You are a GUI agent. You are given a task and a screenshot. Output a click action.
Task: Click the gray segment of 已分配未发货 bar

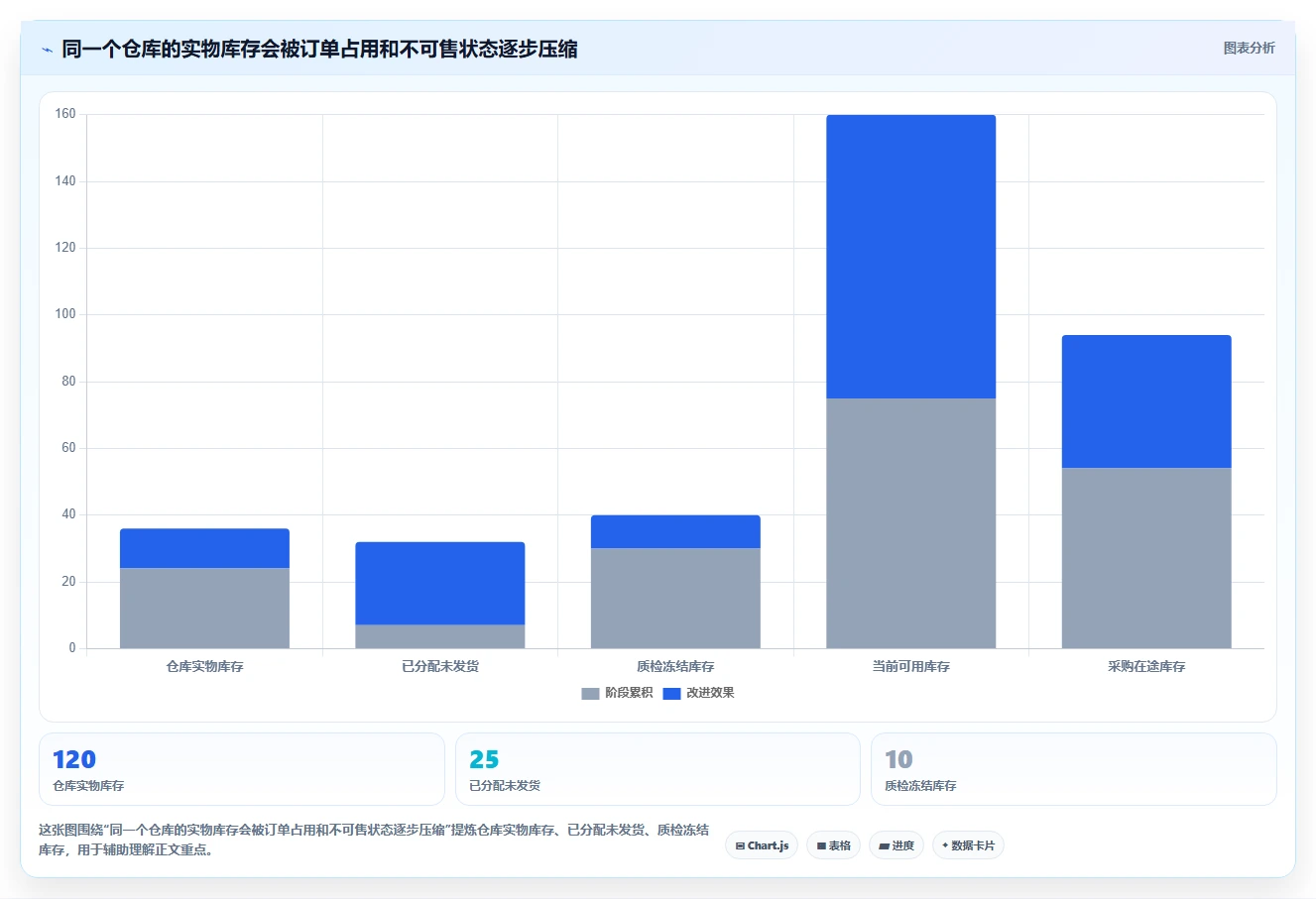click(x=440, y=636)
